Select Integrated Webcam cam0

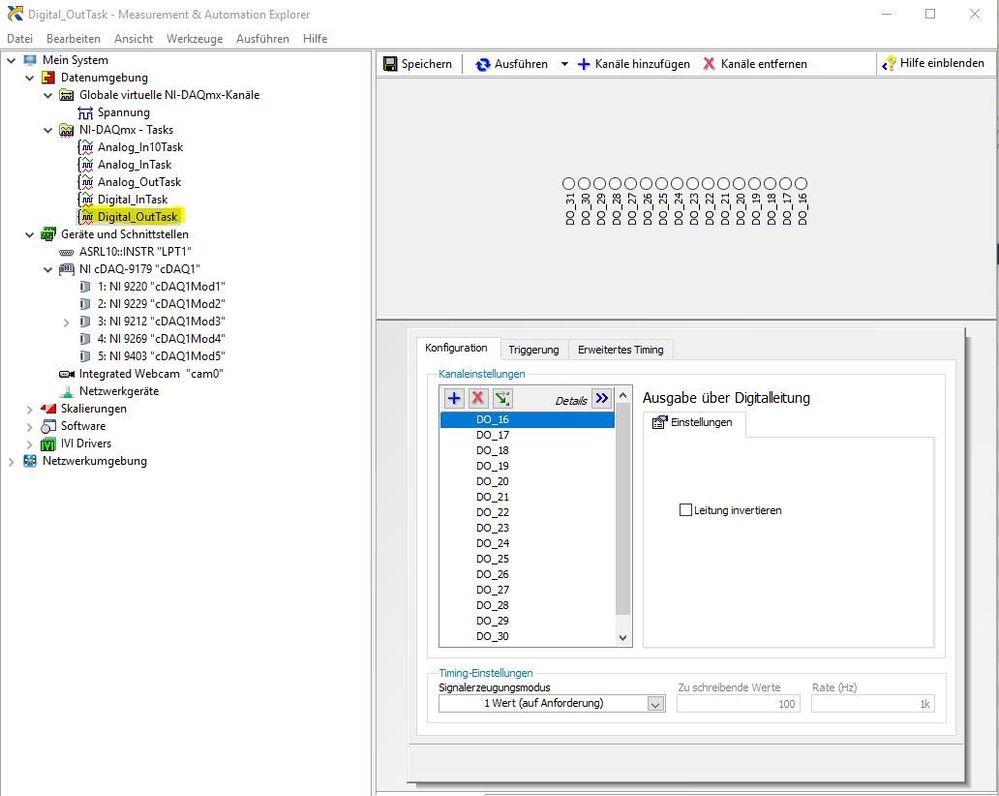pos(150,374)
